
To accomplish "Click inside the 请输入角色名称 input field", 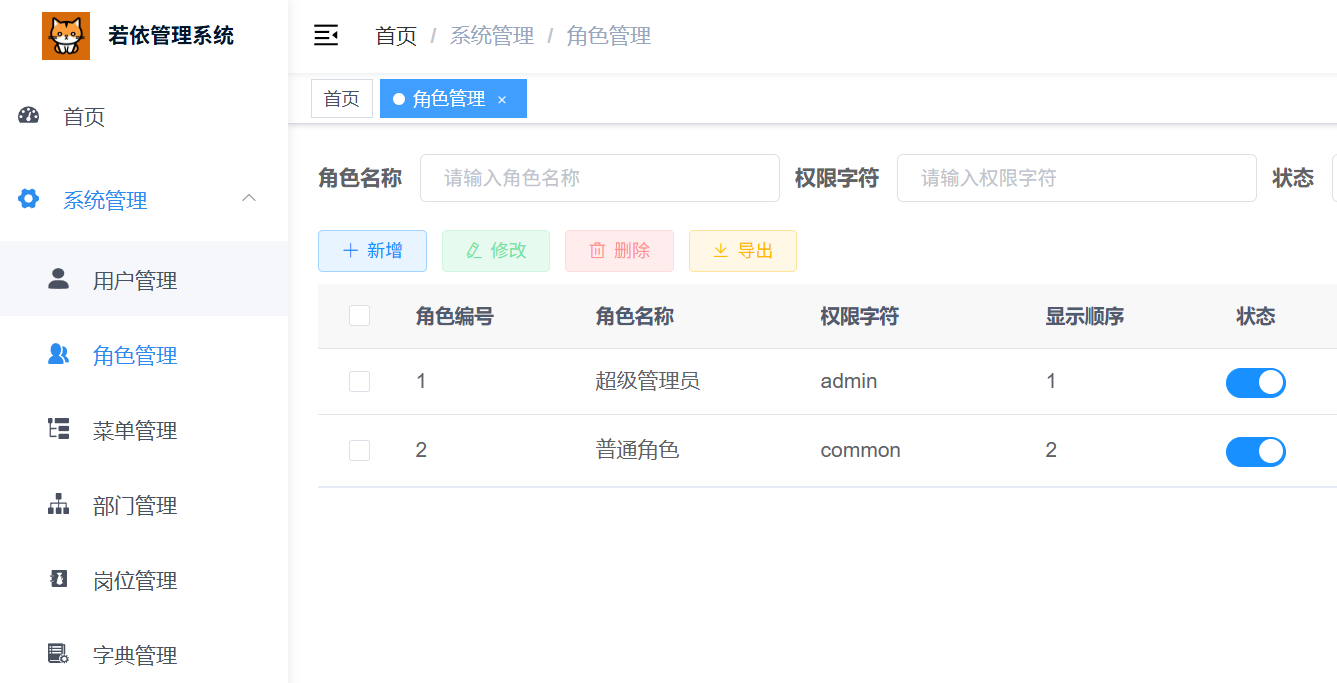I will click(x=599, y=178).
